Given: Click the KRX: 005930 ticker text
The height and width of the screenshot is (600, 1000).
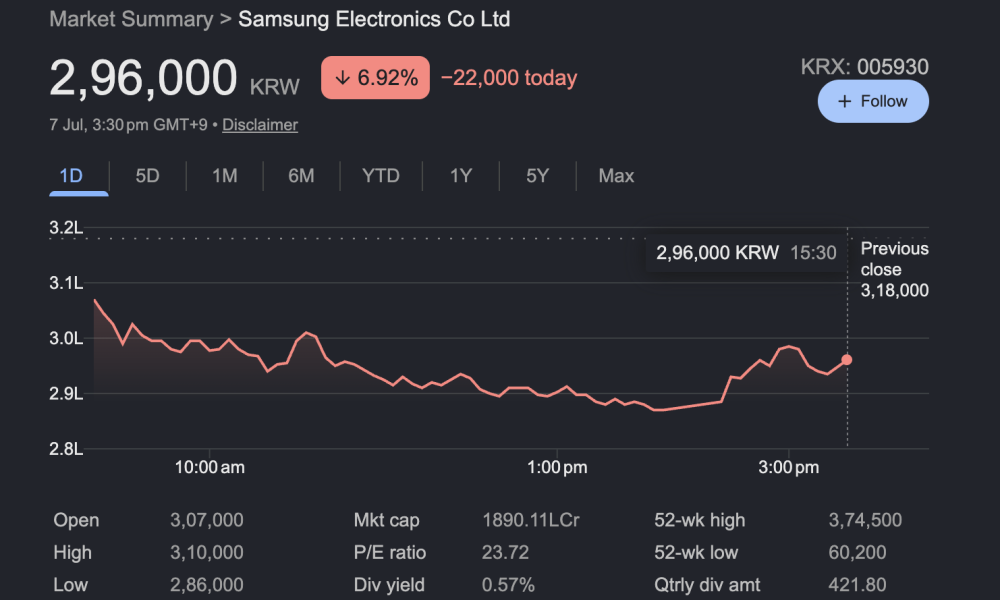Looking at the screenshot, I should coord(865,67).
